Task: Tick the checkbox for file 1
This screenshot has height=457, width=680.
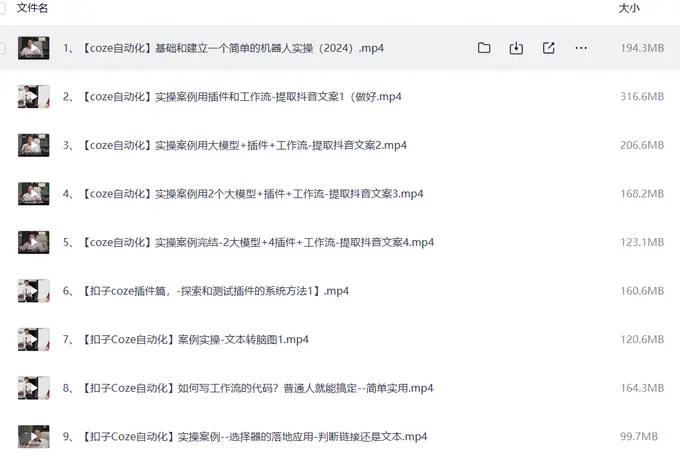Action: [3, 48]
